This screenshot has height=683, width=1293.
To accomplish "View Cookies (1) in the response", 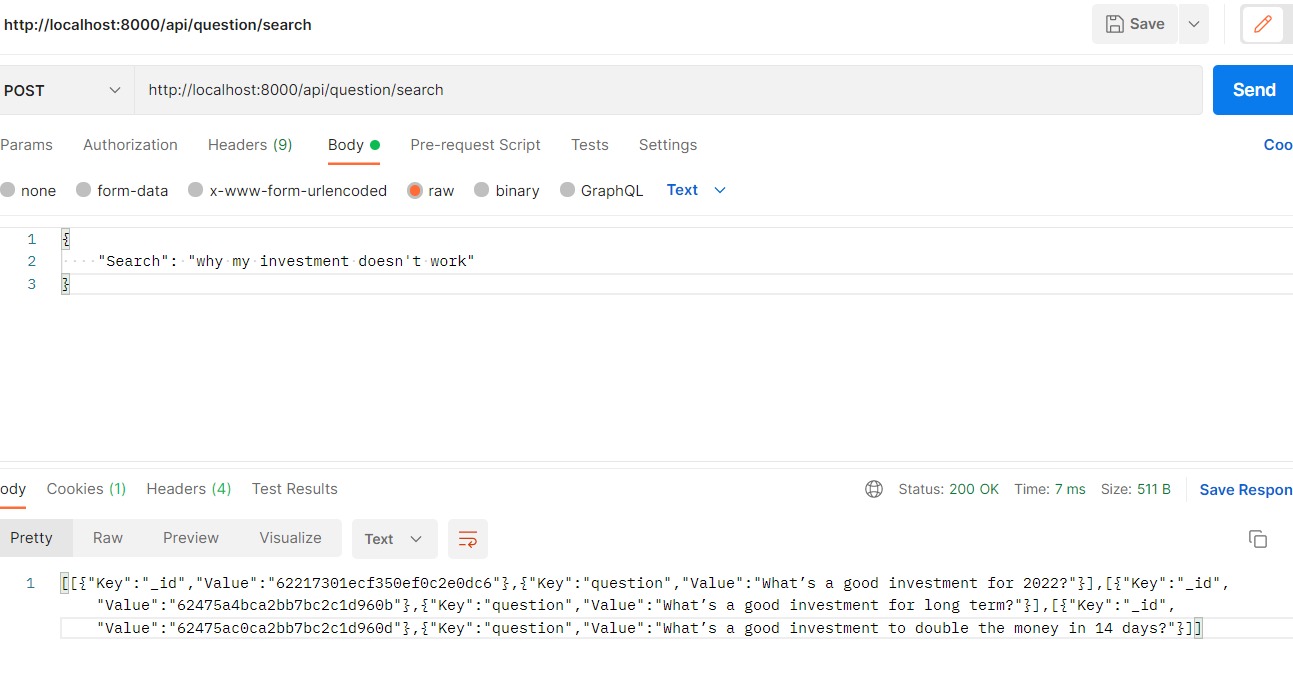I will [x=85, y=489].
